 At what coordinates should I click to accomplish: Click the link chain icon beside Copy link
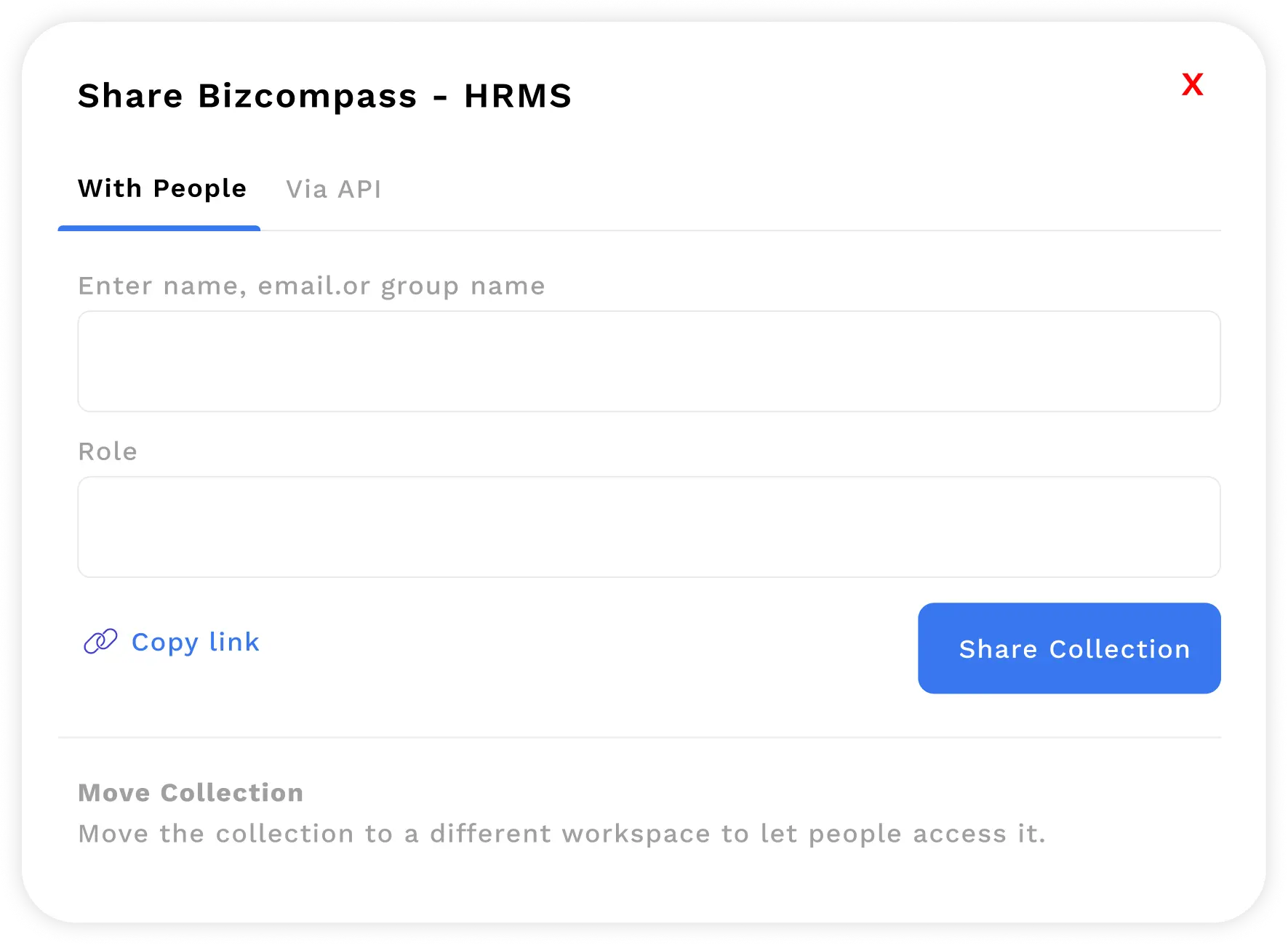point(100,642)
